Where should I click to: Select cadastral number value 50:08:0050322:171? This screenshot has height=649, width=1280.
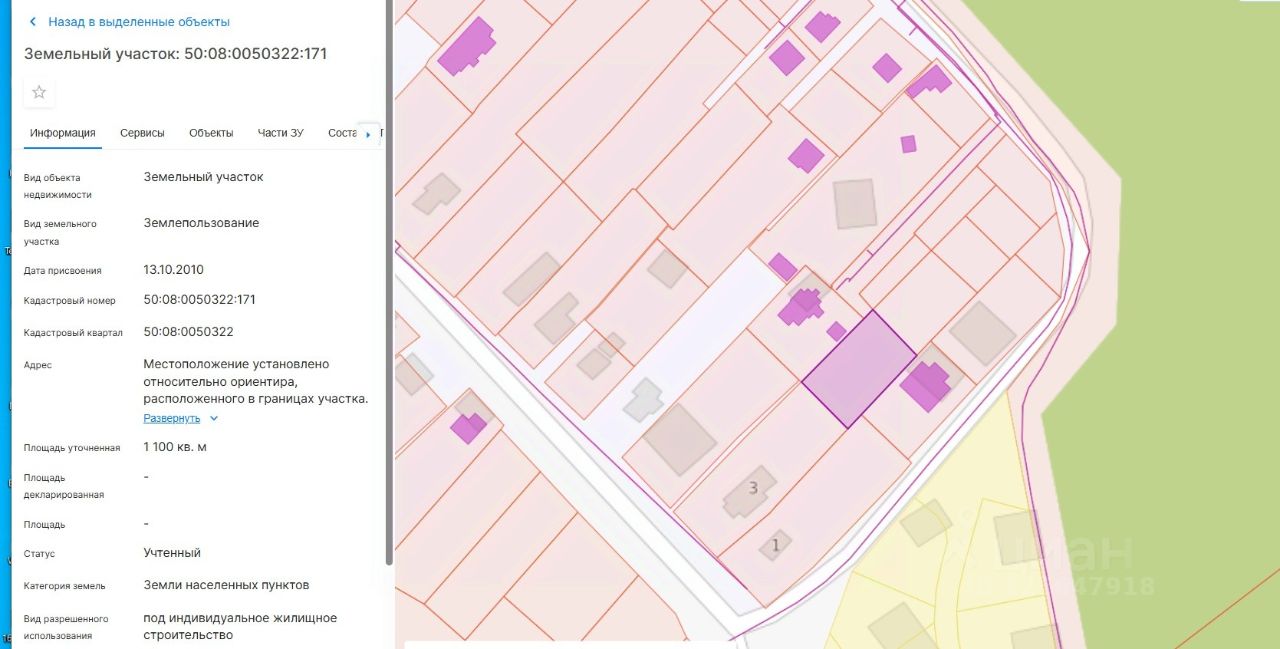coord(200,299)
